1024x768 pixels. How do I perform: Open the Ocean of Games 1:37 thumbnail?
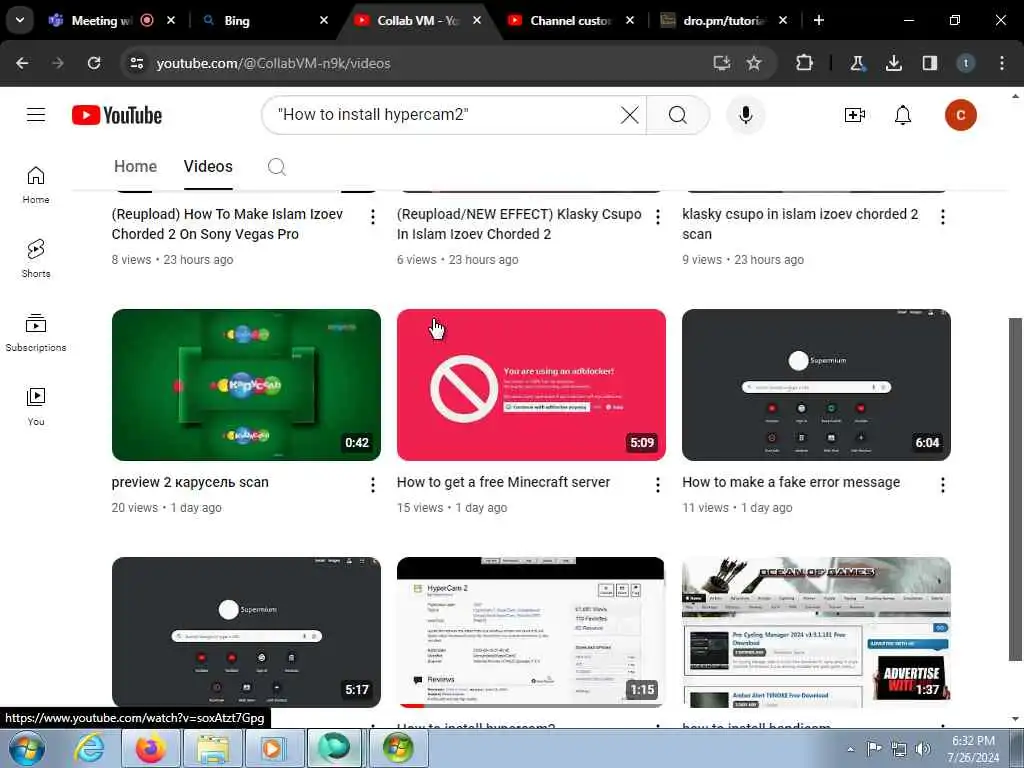point(816,632)
